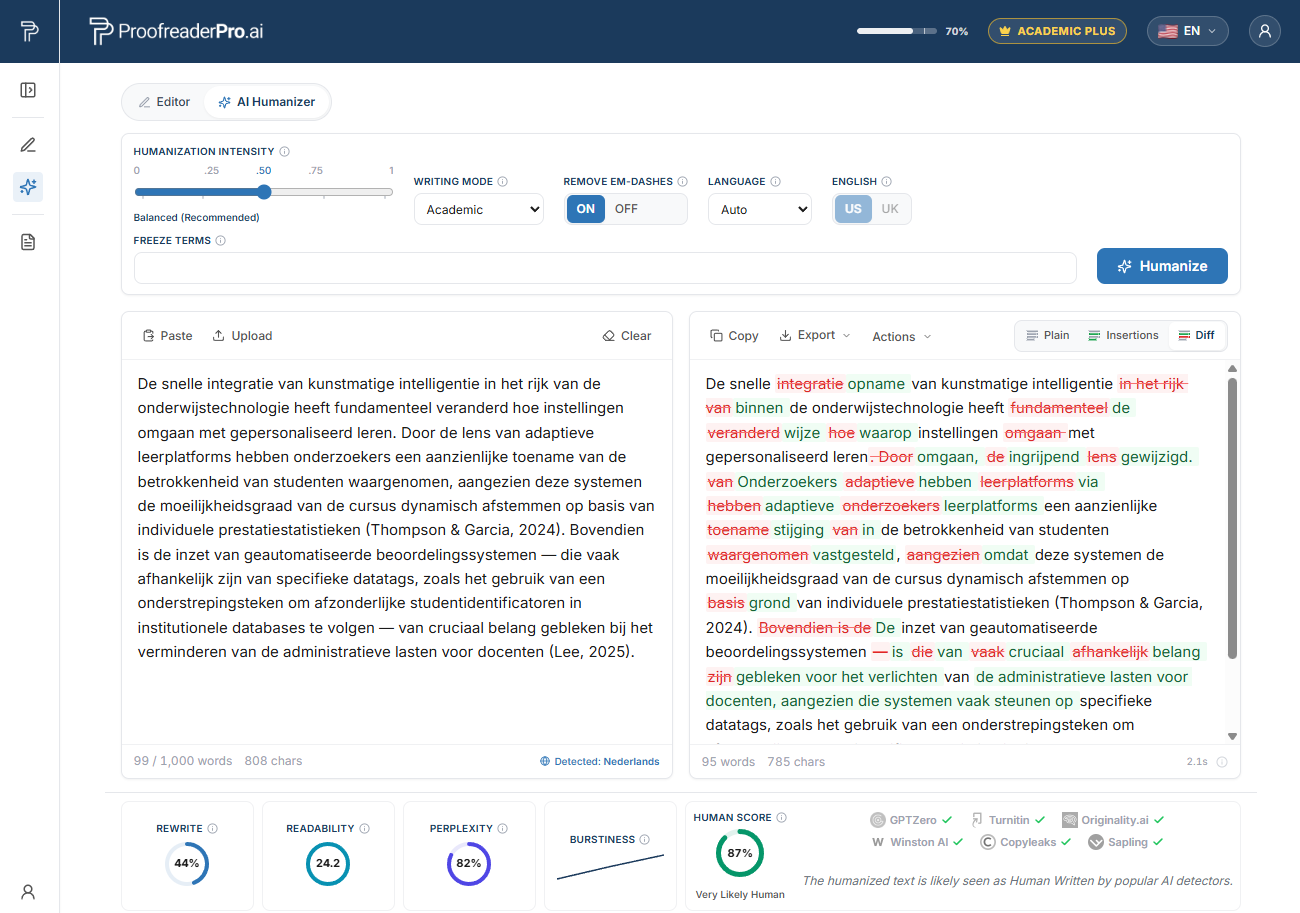Click the Originality.ai detector badge
1300x913 pixels.
(1113, 820)
